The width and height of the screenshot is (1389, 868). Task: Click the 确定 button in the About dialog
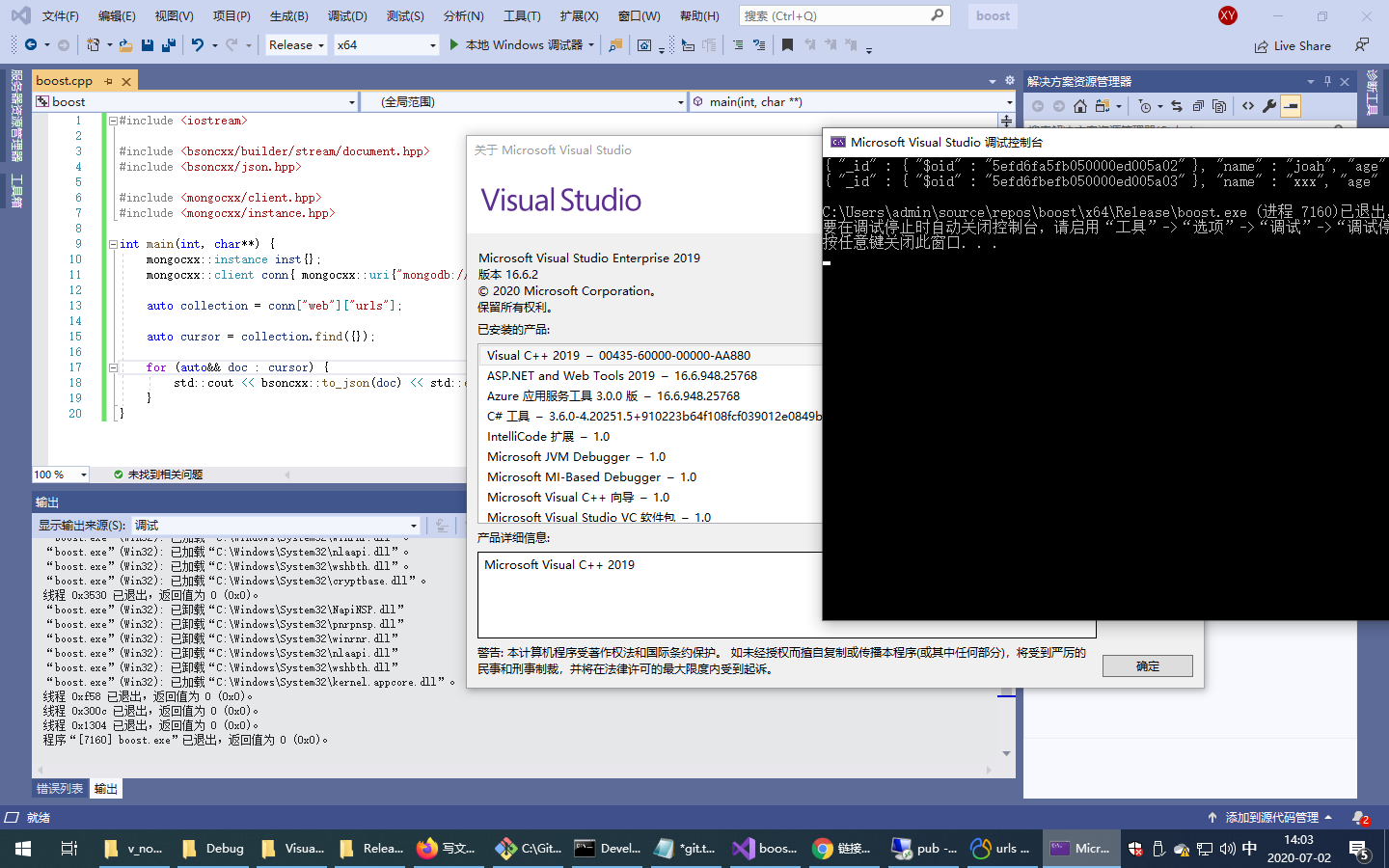1148,666
